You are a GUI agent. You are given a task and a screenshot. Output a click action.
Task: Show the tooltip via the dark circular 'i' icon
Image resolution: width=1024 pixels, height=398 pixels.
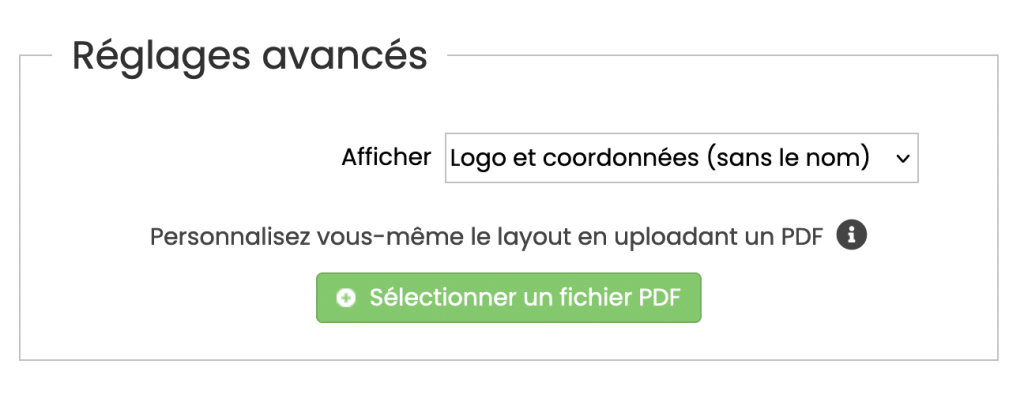coord(852,235)
